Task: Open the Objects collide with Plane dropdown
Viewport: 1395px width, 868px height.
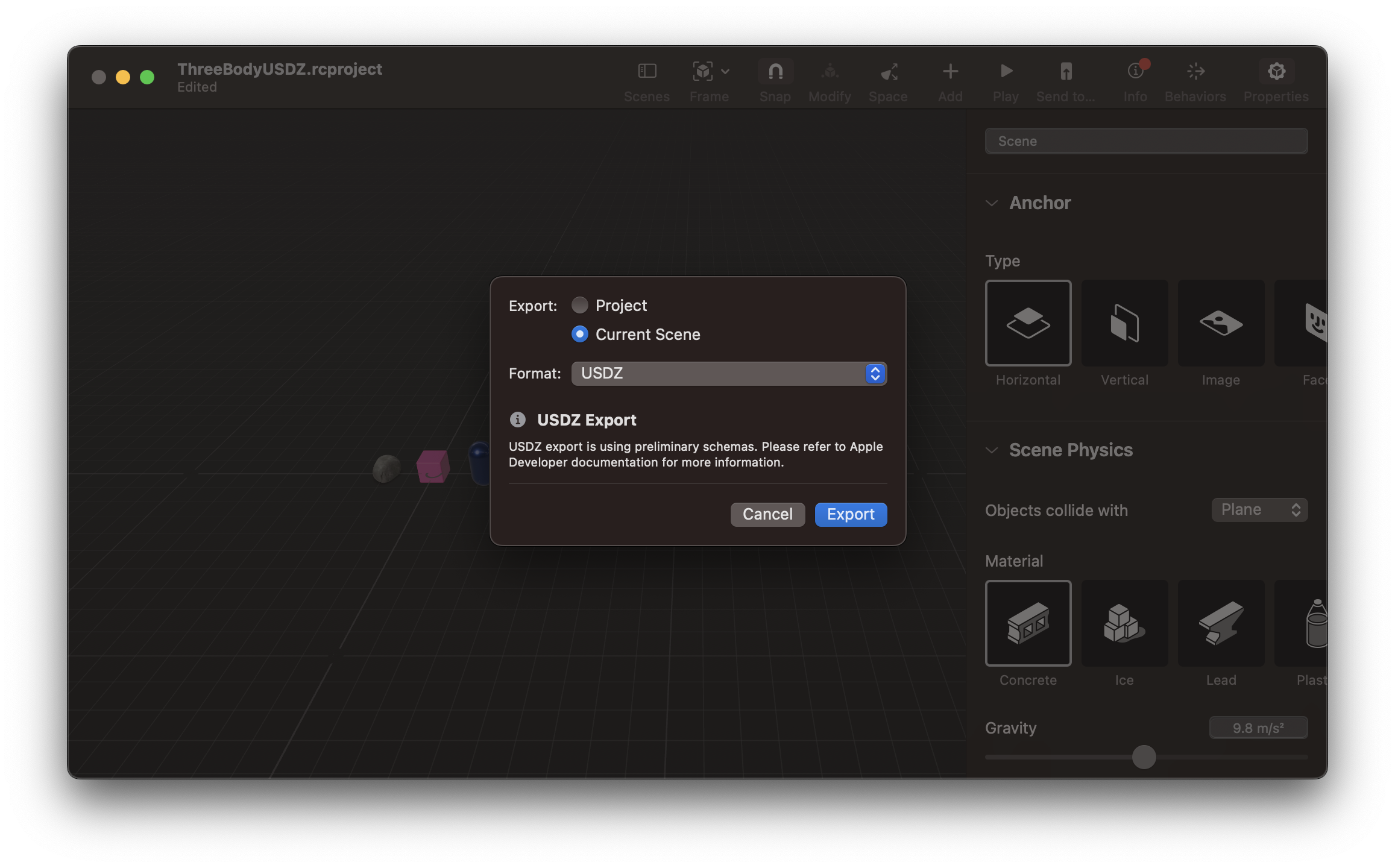Action: (1259, 510)
